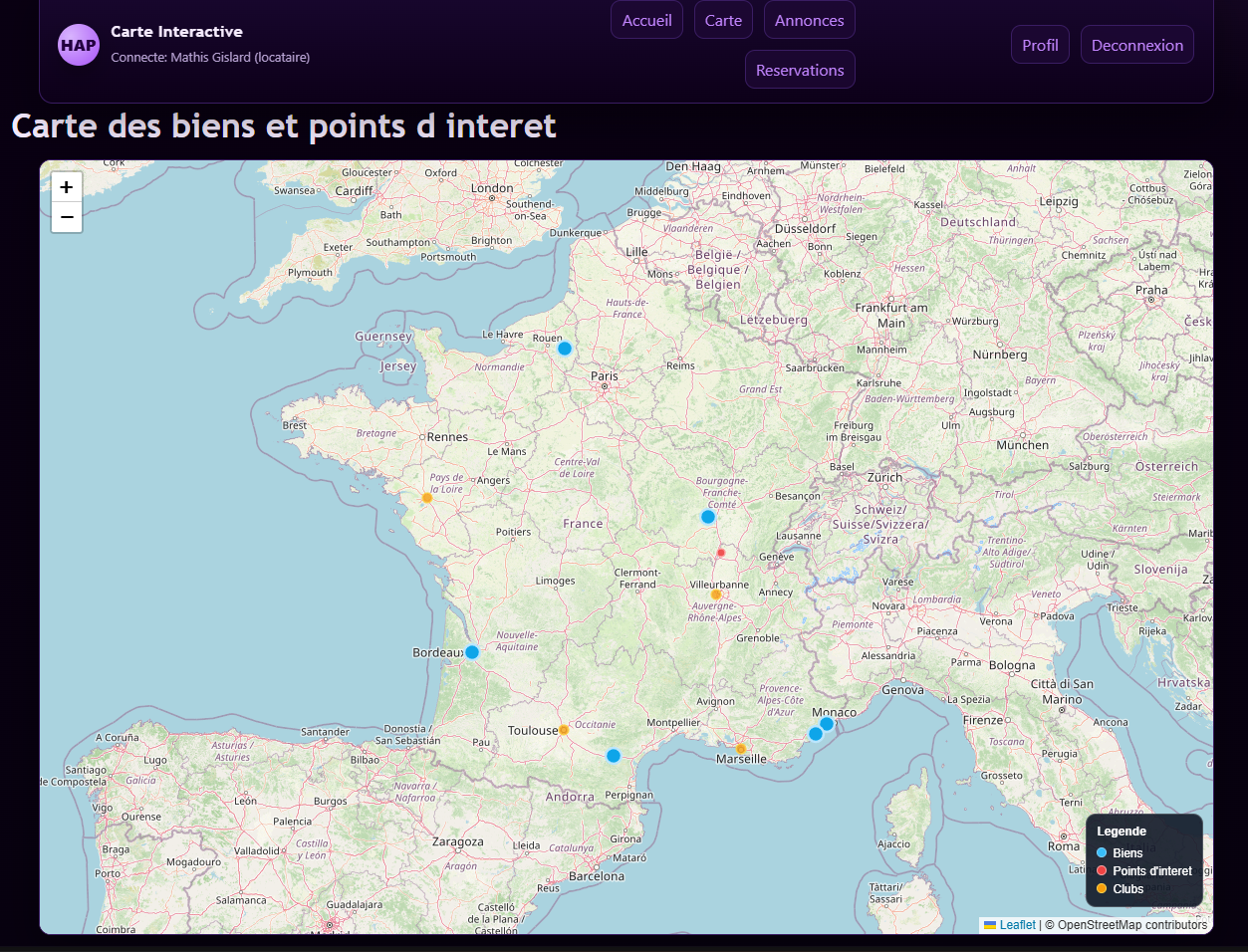Viewport: 1248px width, 952px height.
Task: Follow the Leaflet attribution link
Action: pos(1017,925)
